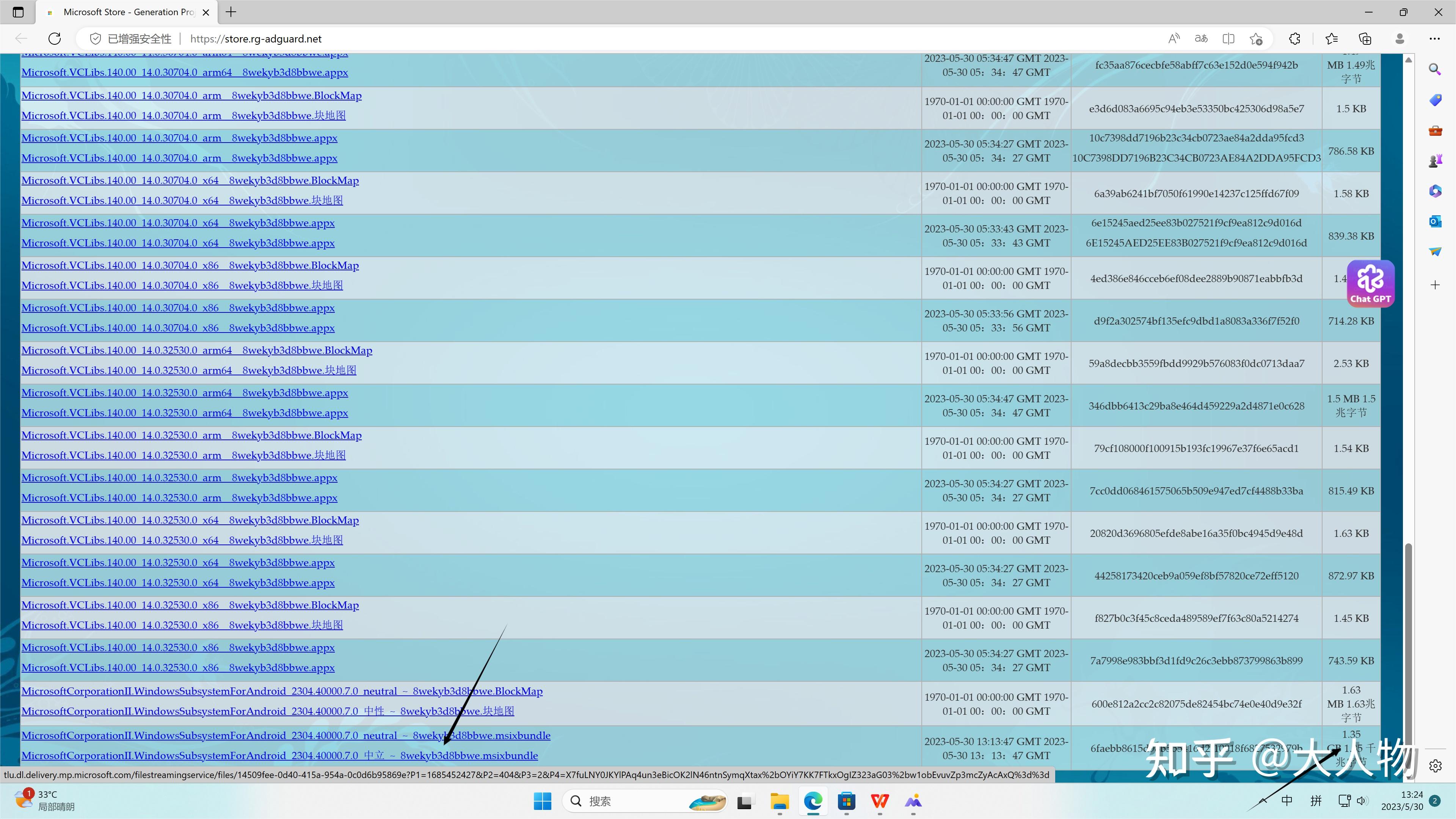Click the Chat GPT floating button
The image size is (1456, 819).
tap(1371, 284)
